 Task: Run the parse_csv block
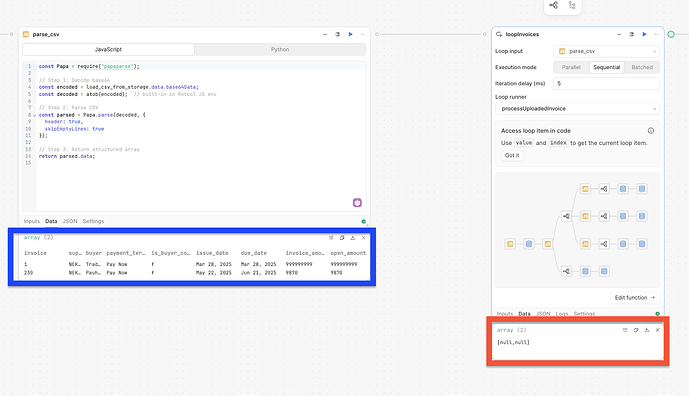click(x=350, y=34)
